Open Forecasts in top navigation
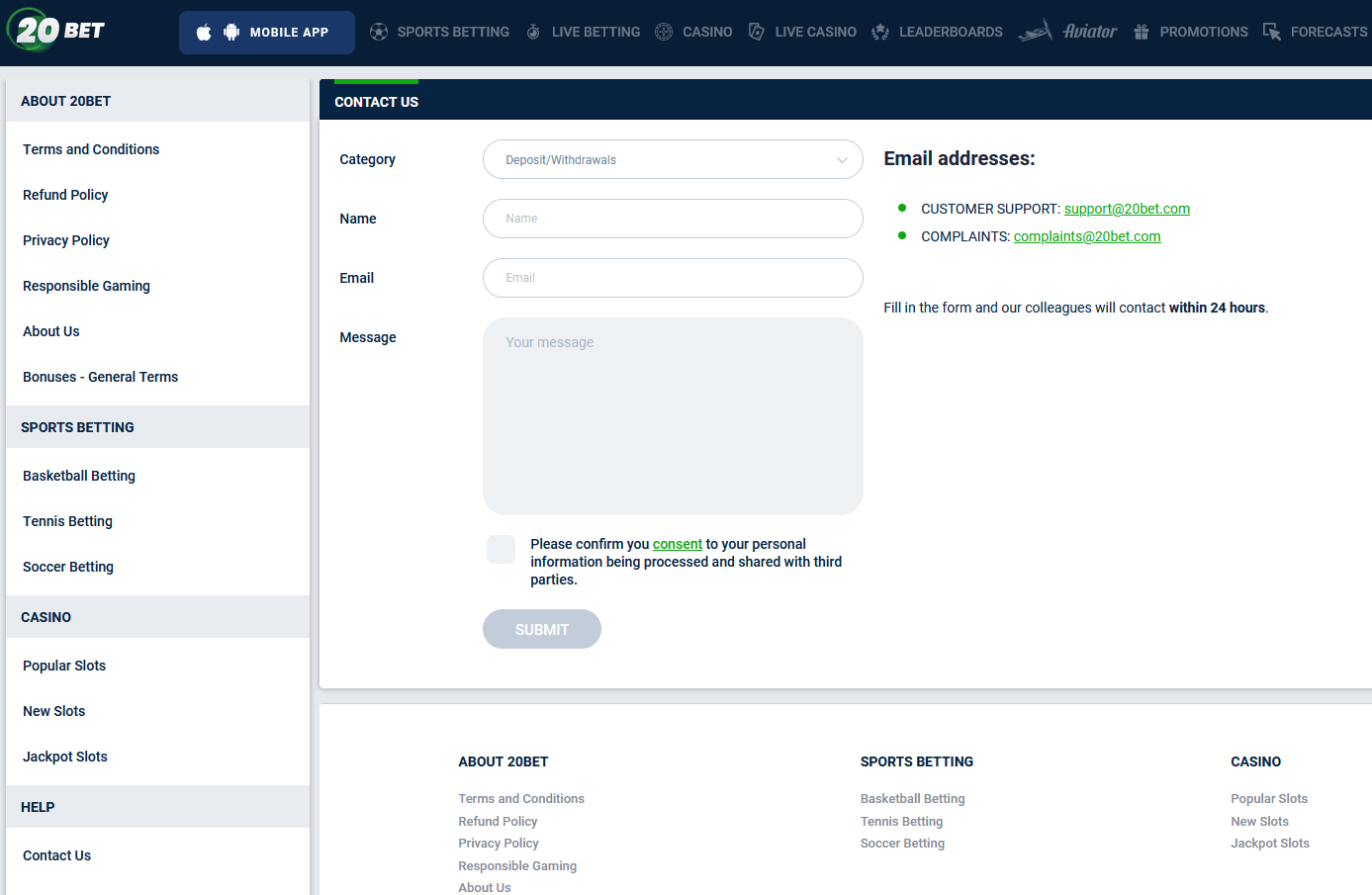Viewport: 1372px width, 895px height. (1328, 32)
